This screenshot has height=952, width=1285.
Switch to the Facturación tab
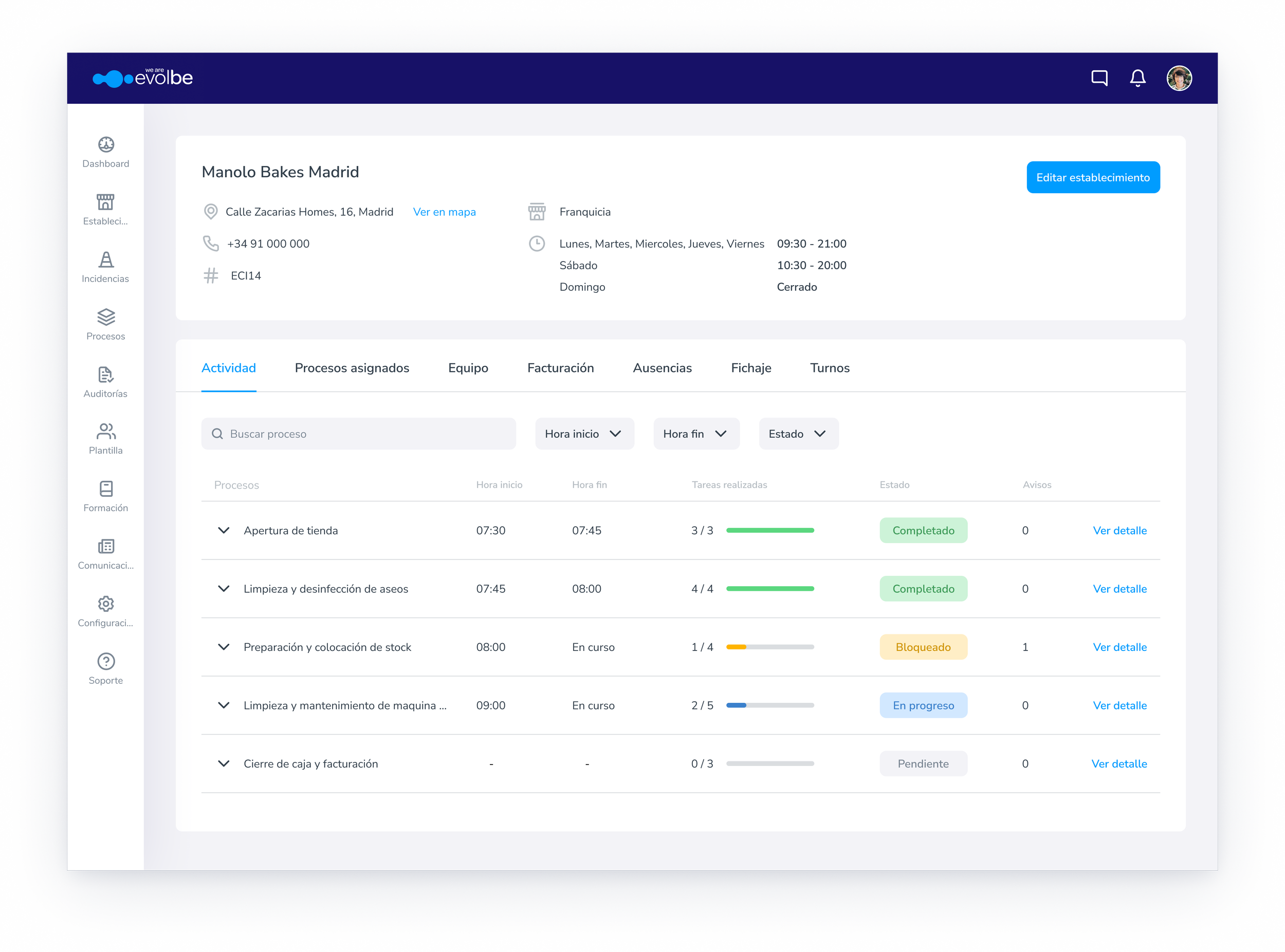pyautogui.click(x=560, y=368)
